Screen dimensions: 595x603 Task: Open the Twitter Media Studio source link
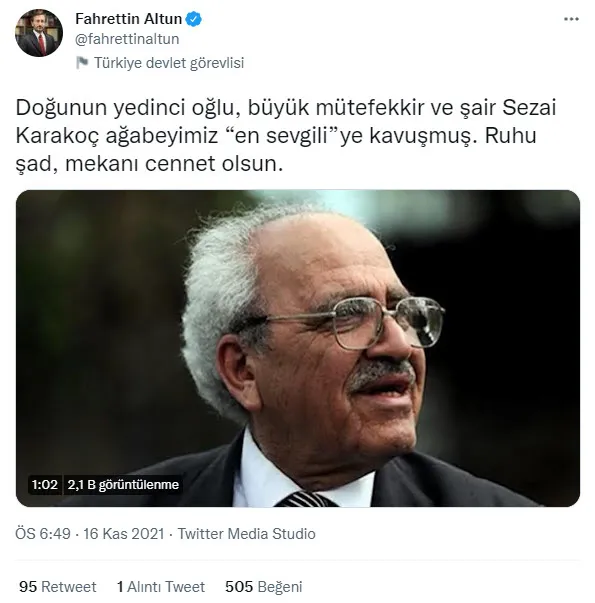click(247, 534)
